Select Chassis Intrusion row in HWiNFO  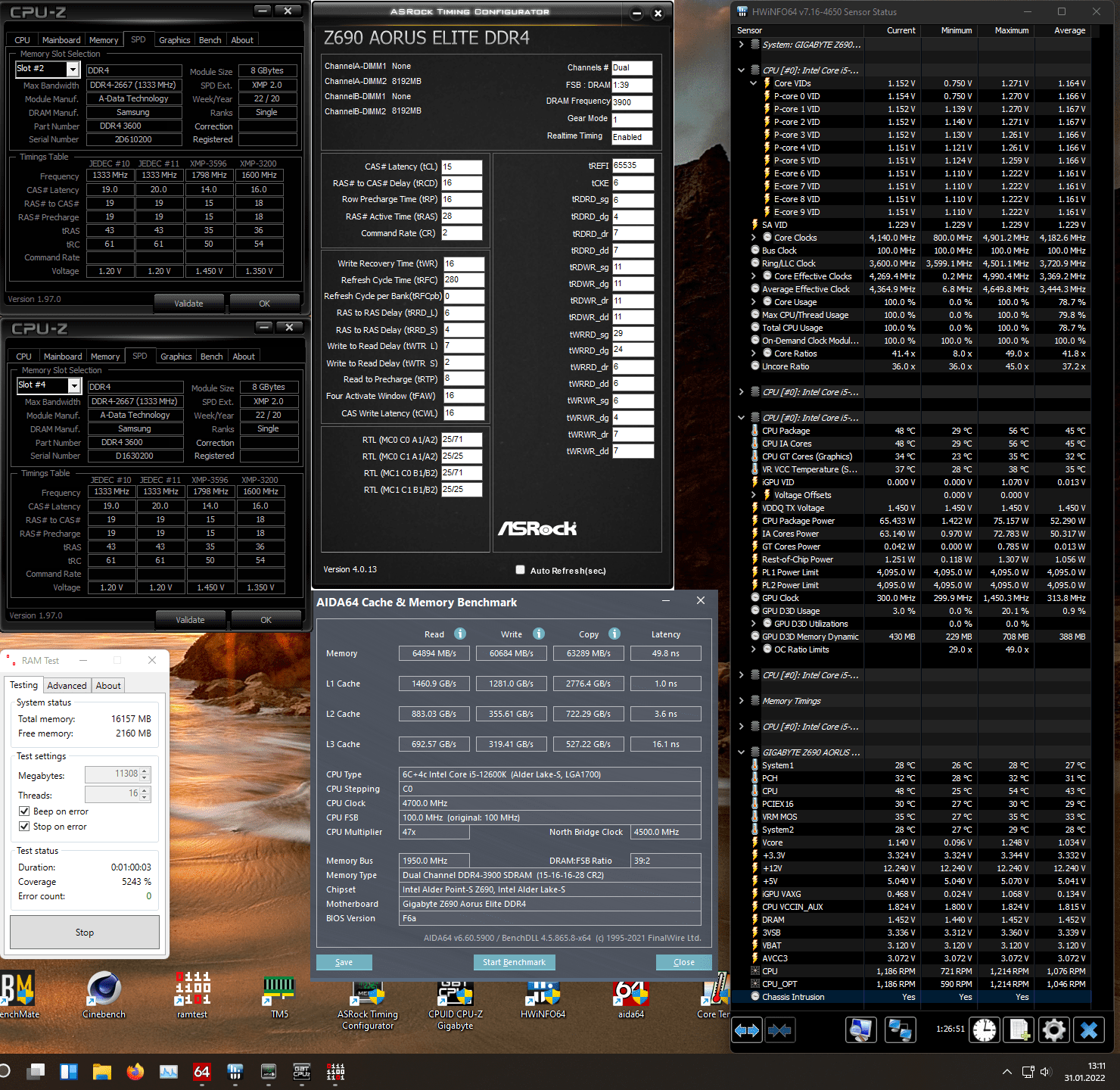click(911, 997)
